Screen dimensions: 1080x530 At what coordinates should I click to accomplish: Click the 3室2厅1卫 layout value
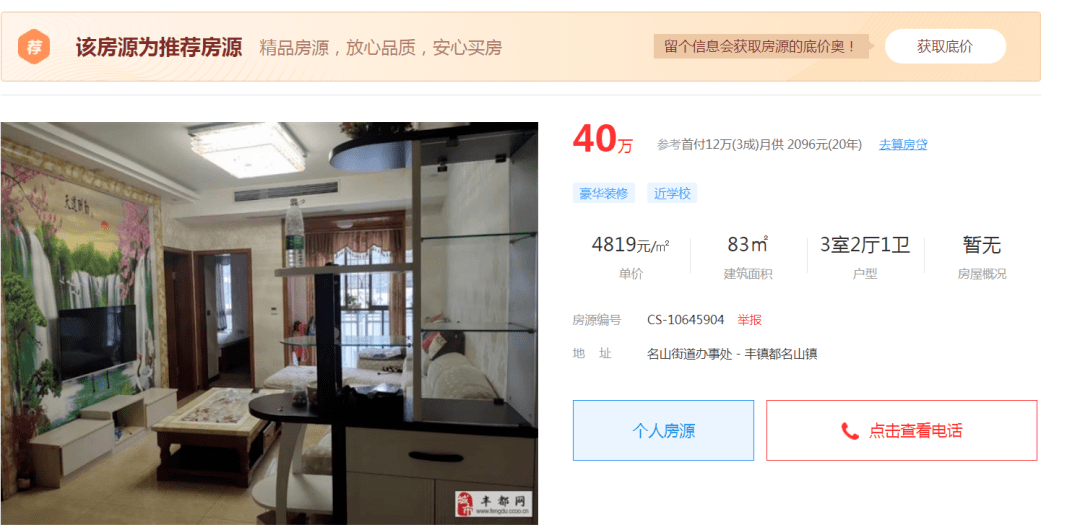coord(865,245)
